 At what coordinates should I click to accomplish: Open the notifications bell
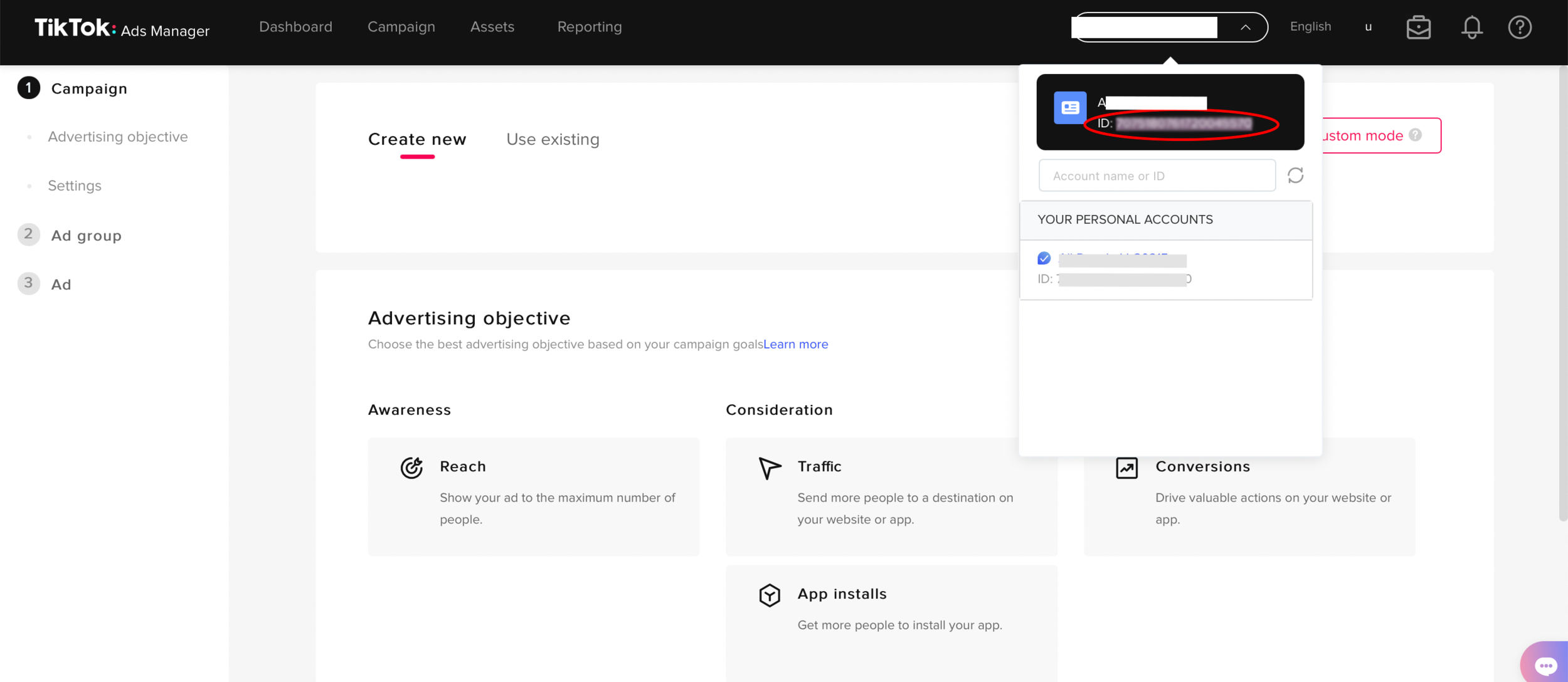(x=1471, y=28)
